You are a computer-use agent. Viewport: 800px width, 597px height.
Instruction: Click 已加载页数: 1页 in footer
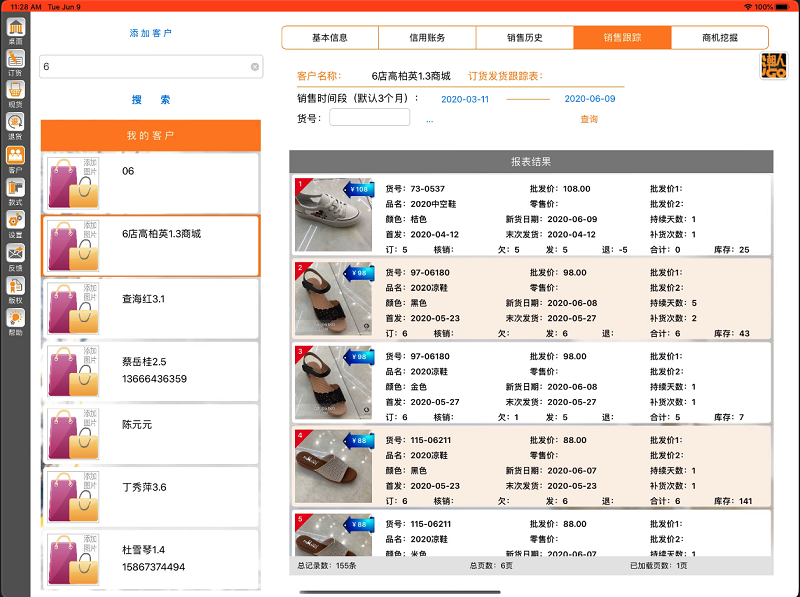tap(659, 566)
